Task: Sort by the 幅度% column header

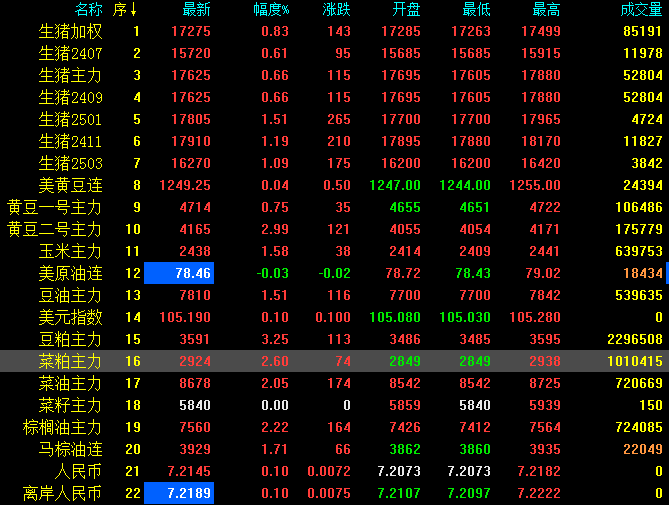Action: tap(271, 9)
